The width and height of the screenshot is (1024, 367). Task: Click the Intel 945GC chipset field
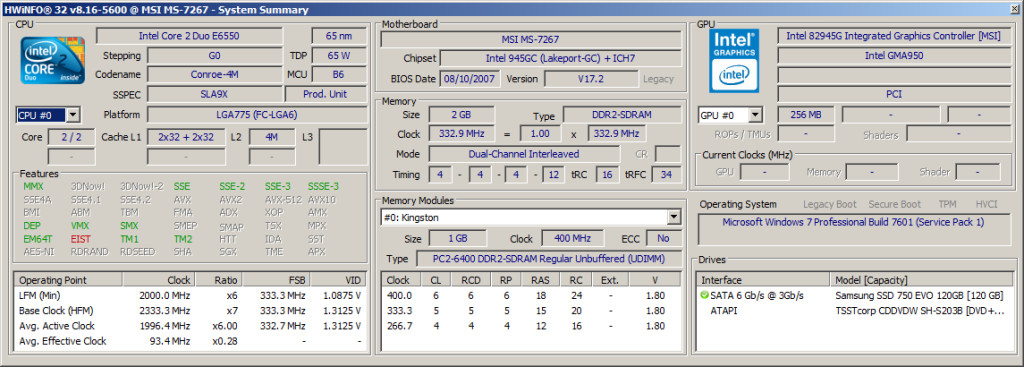560,59
